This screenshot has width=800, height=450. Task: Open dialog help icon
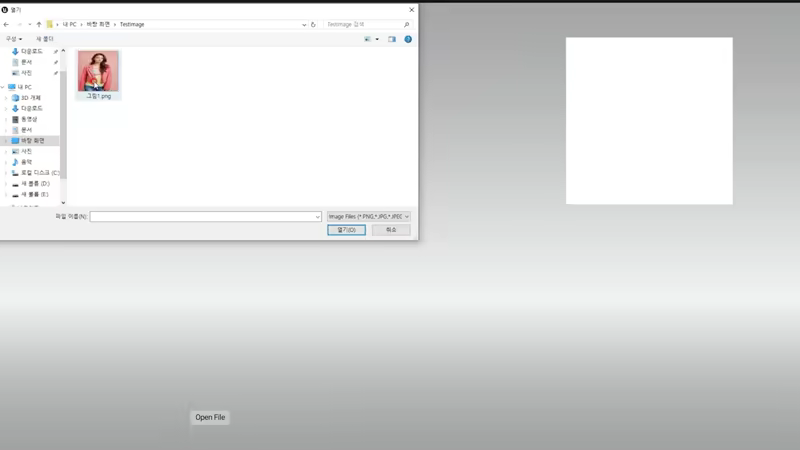408,39
